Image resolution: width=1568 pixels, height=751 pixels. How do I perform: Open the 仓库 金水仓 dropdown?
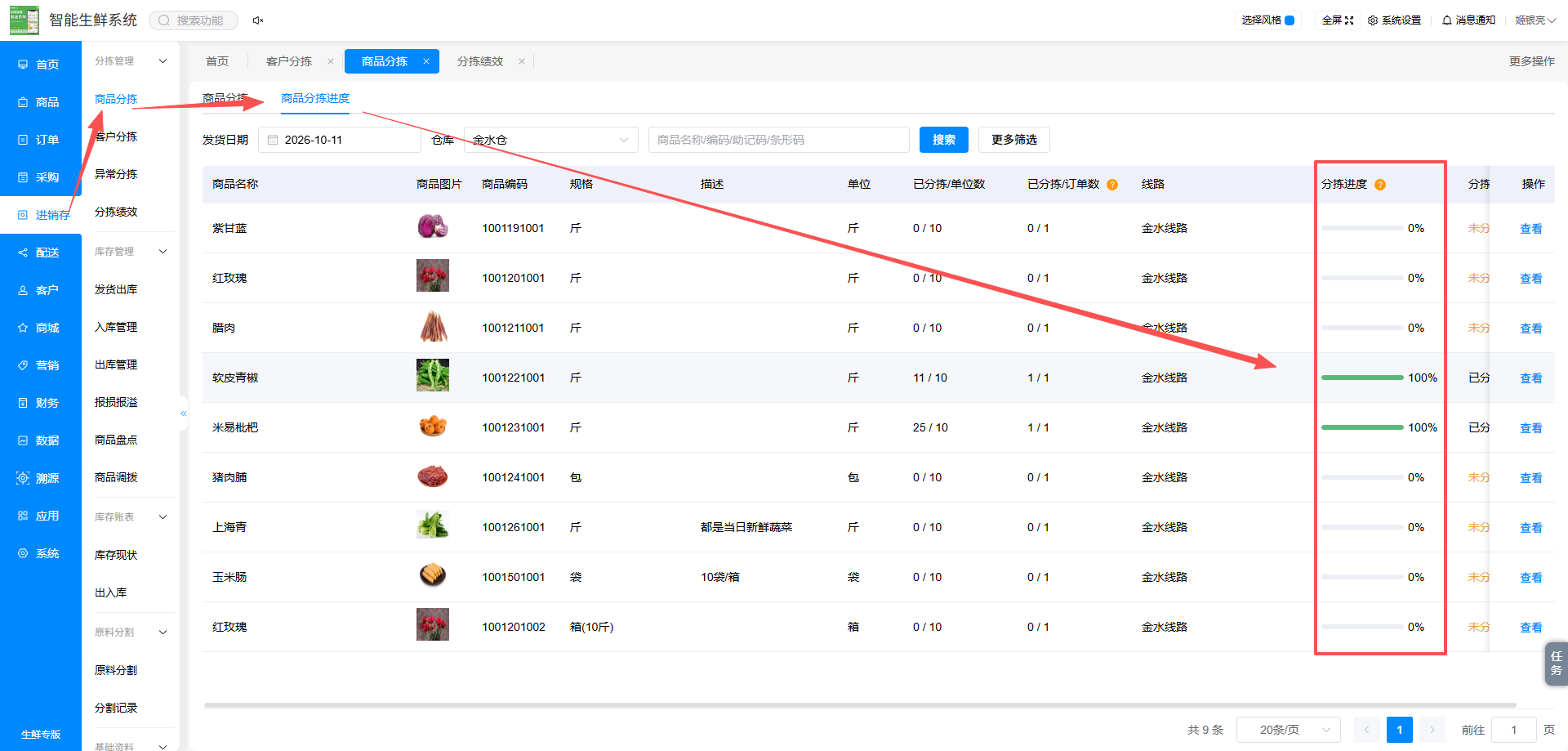click(x=551, y=140)
